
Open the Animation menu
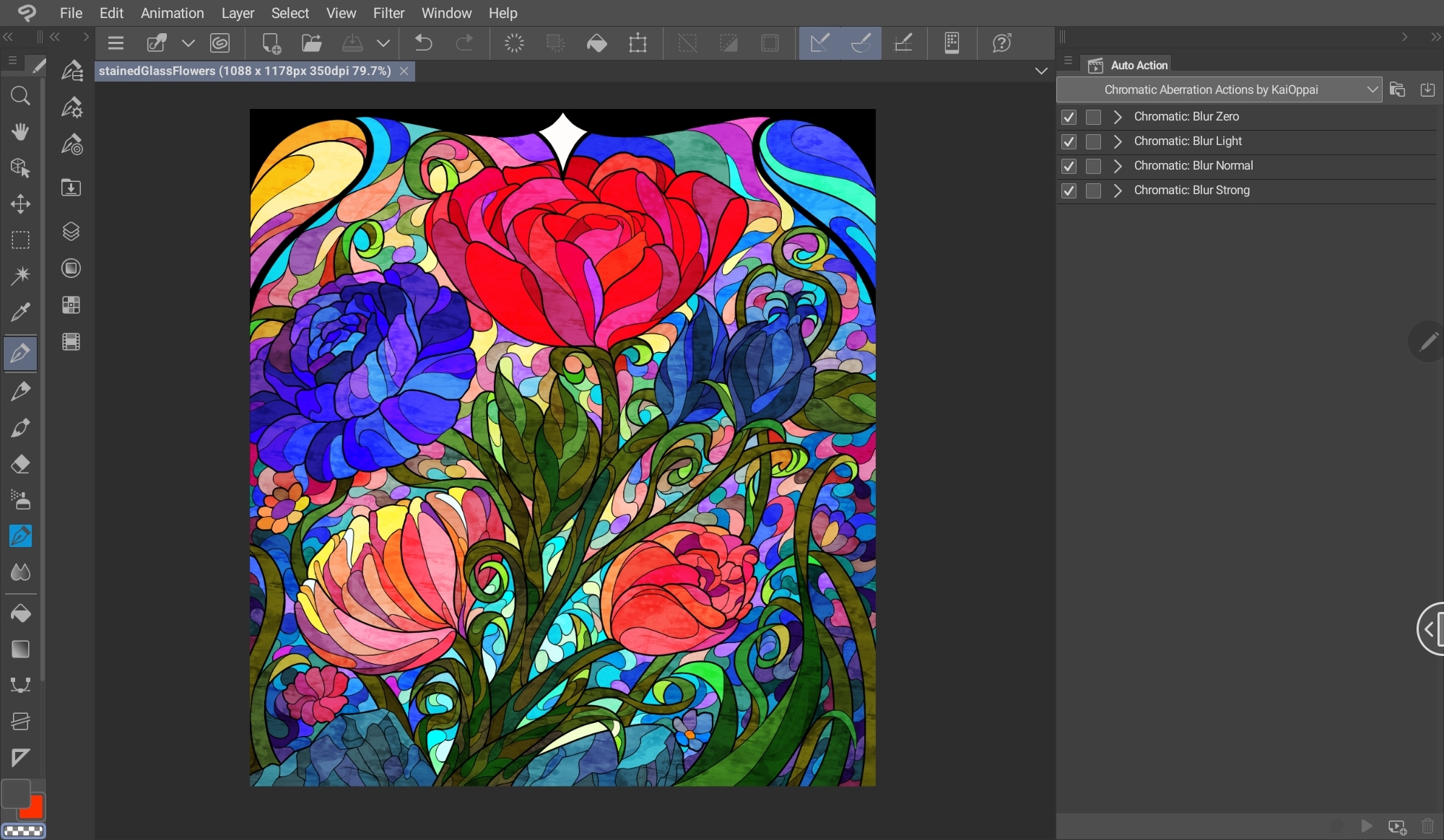172,13
